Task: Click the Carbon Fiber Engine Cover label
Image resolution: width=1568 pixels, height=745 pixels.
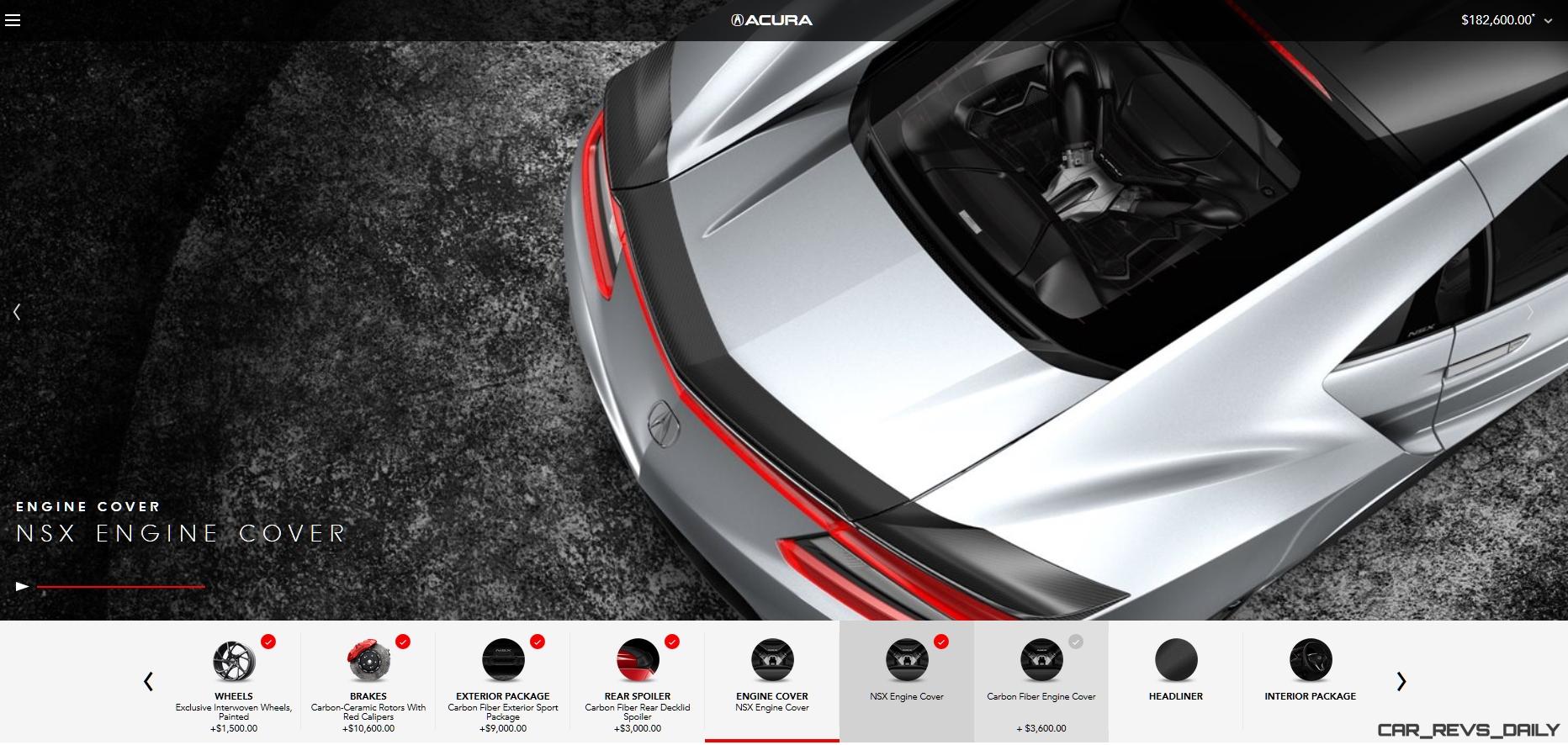Action: (x=1041, y=696)
